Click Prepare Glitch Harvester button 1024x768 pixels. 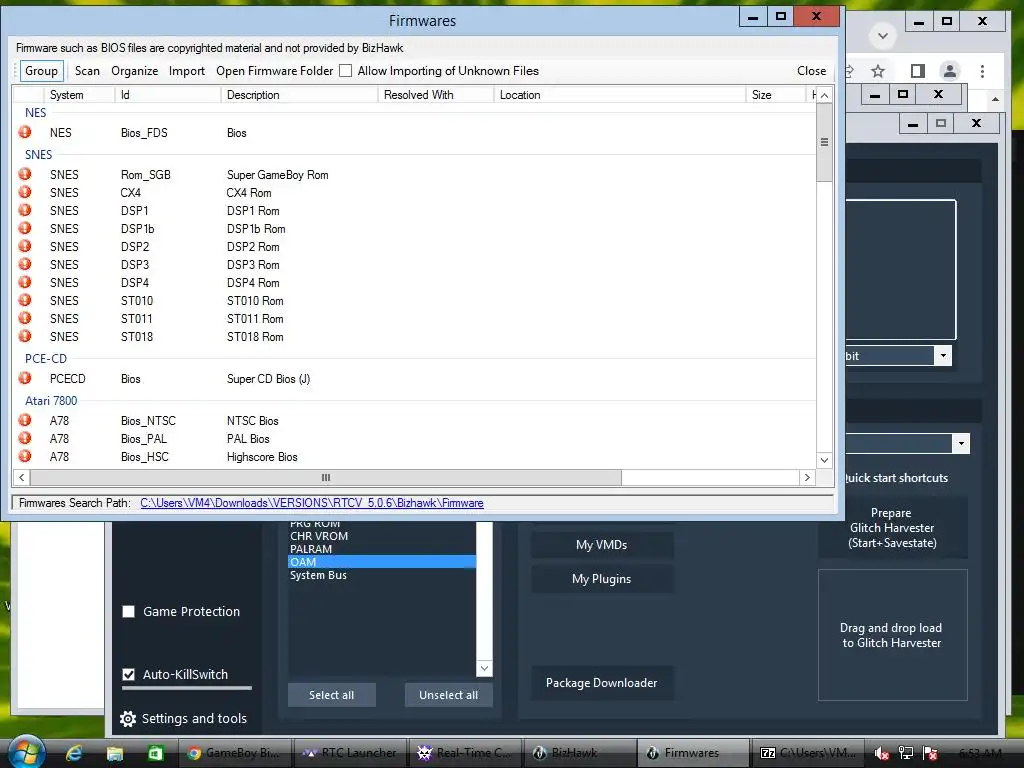[892, 528]
